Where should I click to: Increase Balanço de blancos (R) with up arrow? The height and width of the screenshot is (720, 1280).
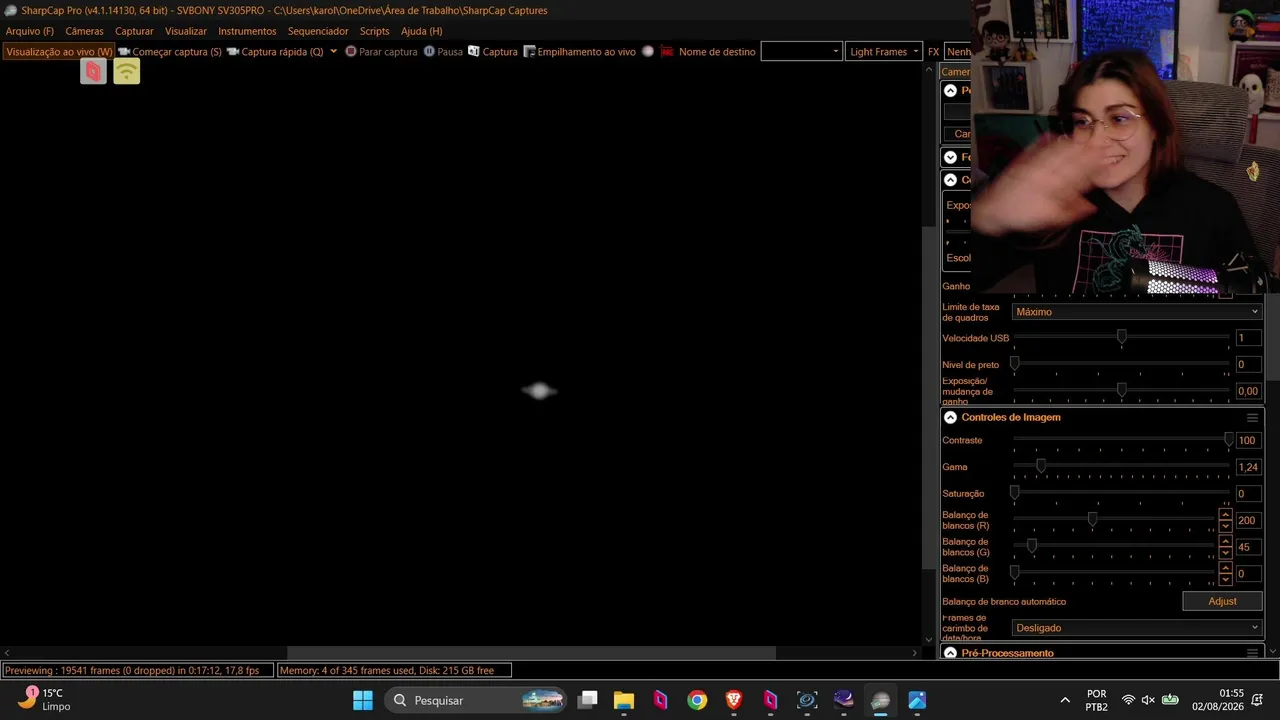1225,515
